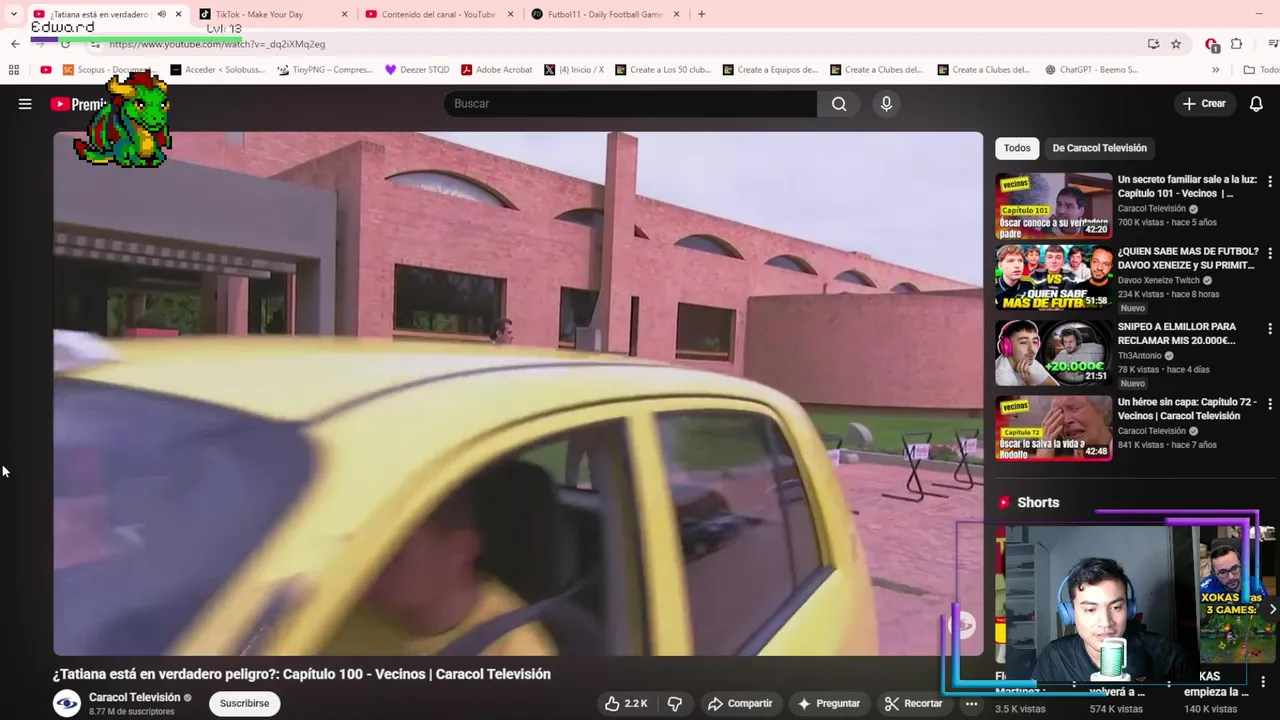The height and width of the screenshot is (720, 1280).
Task: Close the TikTok tab
Action: pyautogui.click(x=344, y=14)
